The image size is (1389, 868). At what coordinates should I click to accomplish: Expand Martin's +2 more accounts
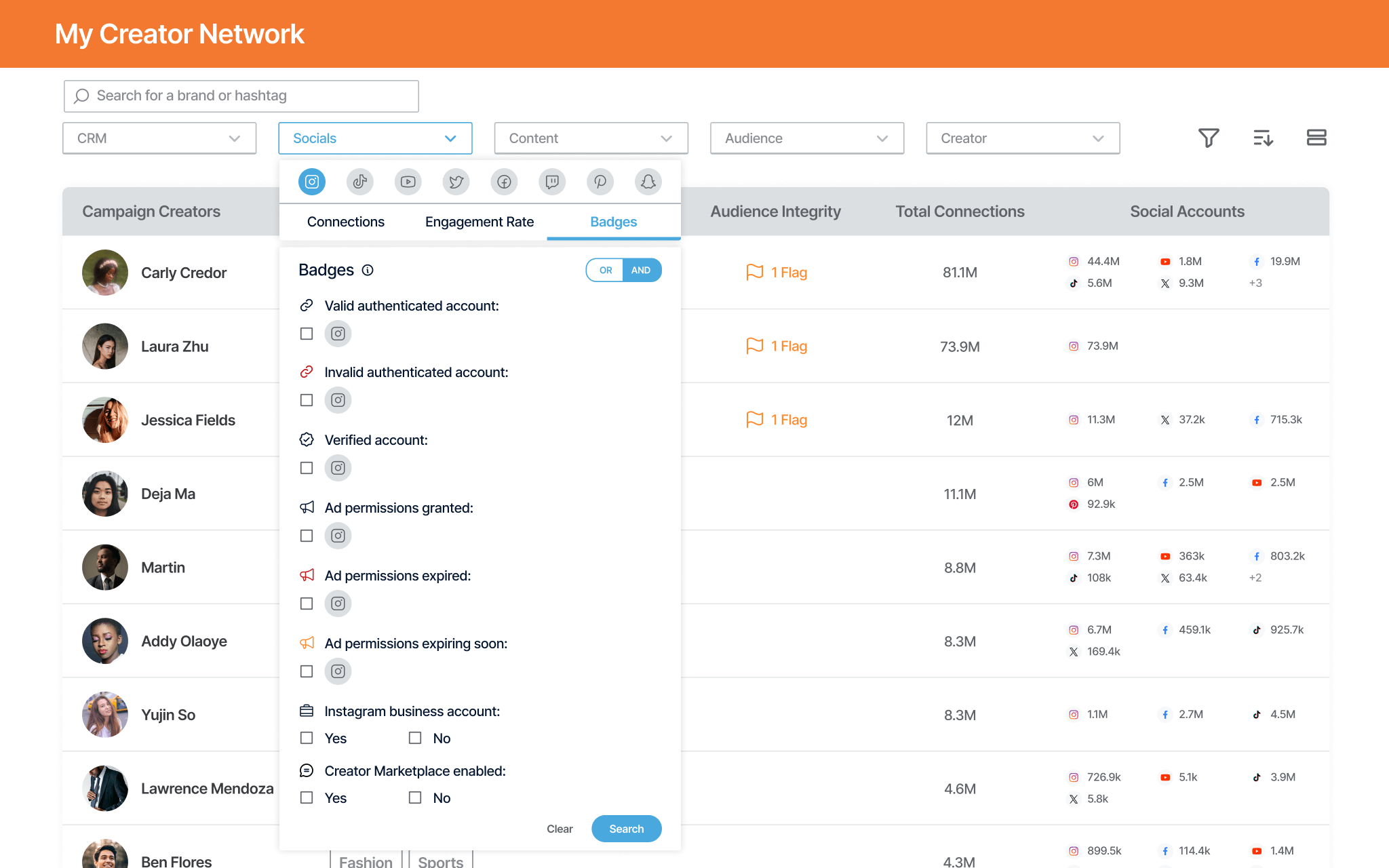click(1255, 578)
